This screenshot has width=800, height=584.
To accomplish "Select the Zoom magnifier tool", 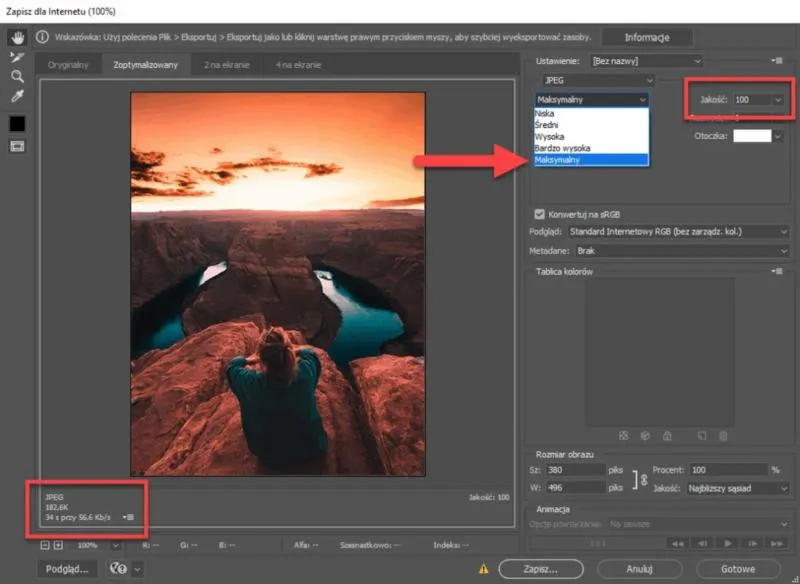I will coord(17,76).
